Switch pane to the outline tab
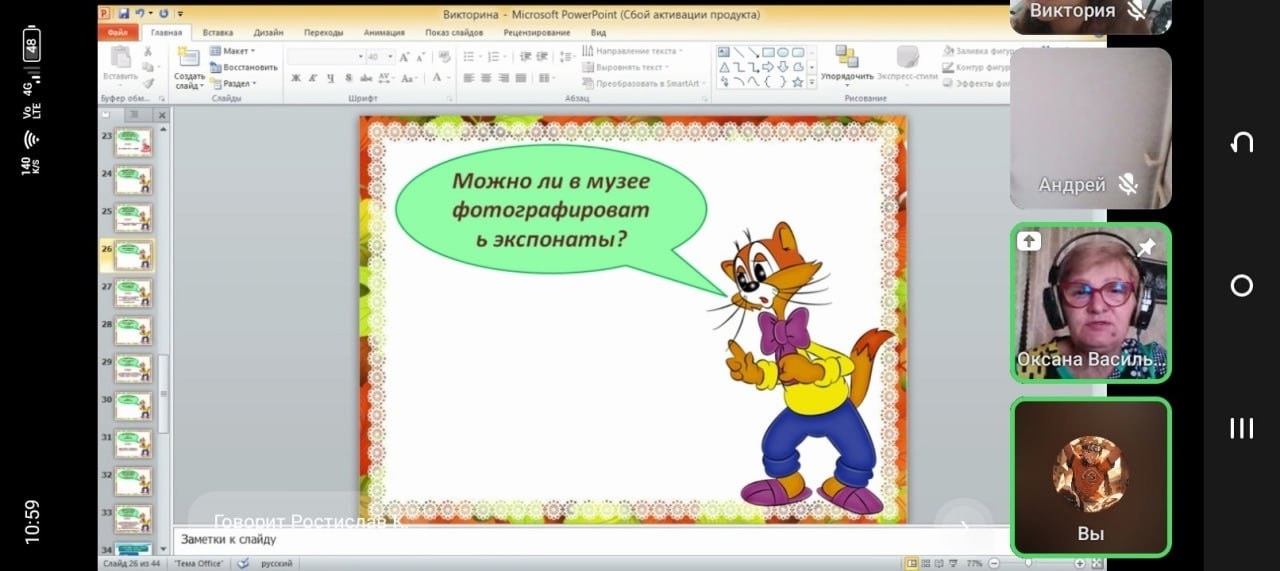The width and height of the screenshot is (1280, 571). pyautogui.click(x=136, y=115)
